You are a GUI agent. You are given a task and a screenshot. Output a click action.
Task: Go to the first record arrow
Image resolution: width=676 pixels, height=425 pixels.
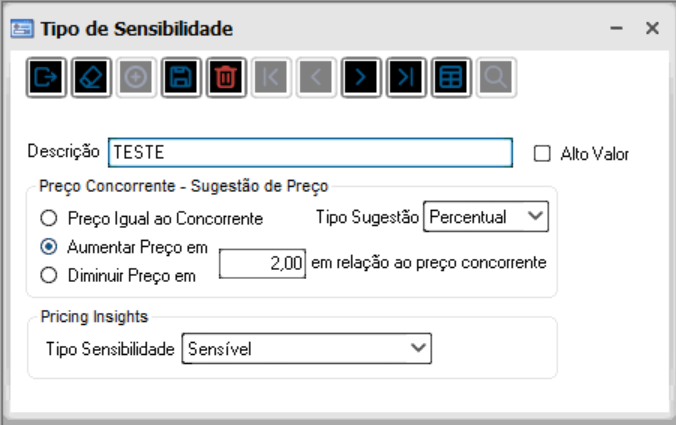click(270, 77)
